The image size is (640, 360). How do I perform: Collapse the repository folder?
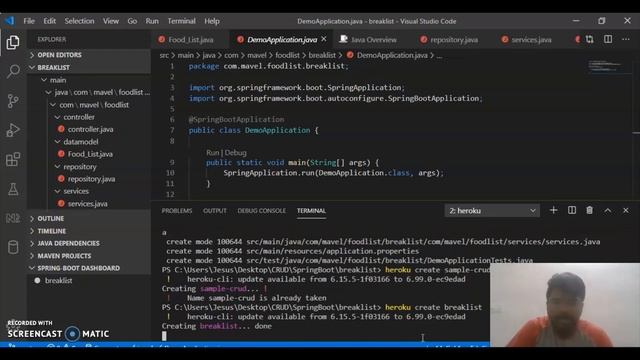coord(89,167)
